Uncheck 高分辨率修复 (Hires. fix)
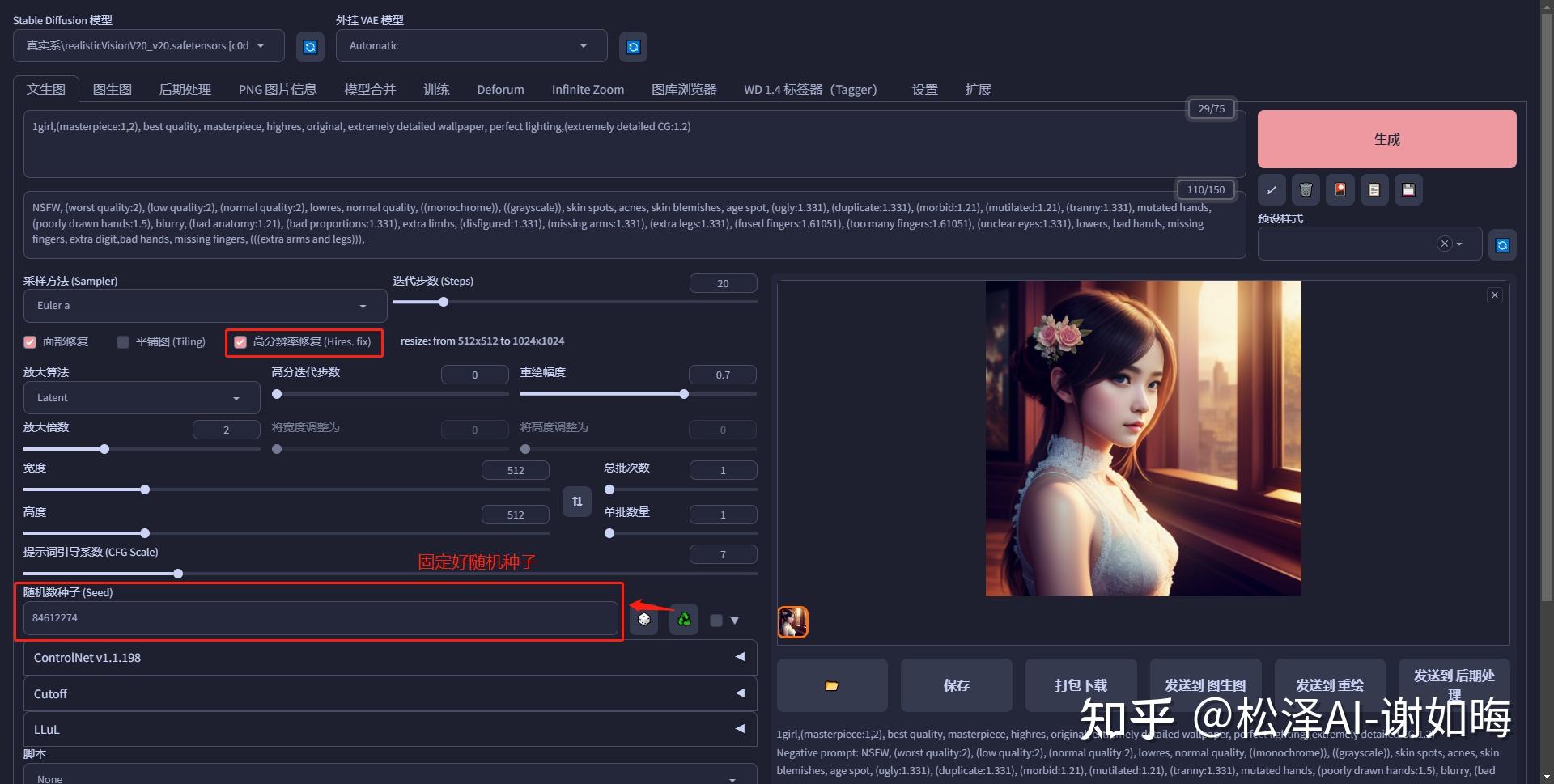Image resolution: width=1554 pixels, height=784 pixels. point(240,341)
